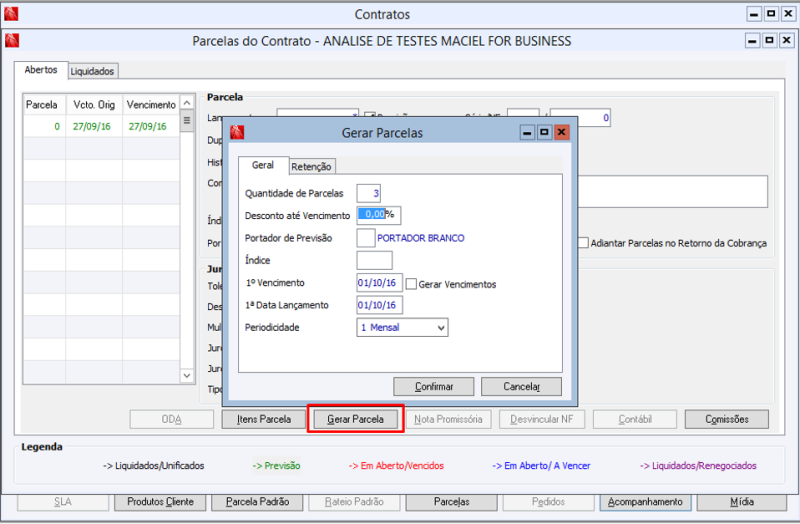Click the PORTADOR BRANCO text

421,238
